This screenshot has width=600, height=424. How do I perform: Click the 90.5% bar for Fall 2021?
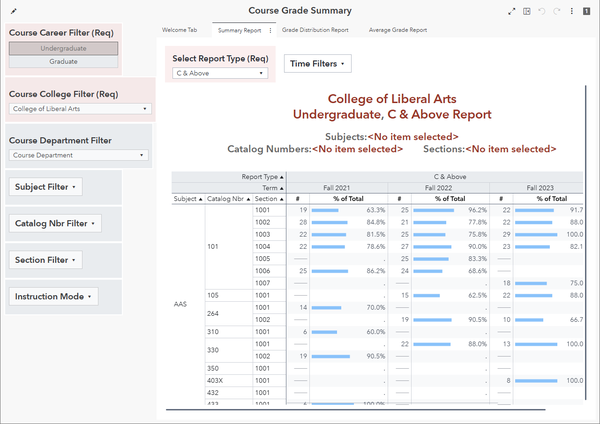tap(331, 356)
